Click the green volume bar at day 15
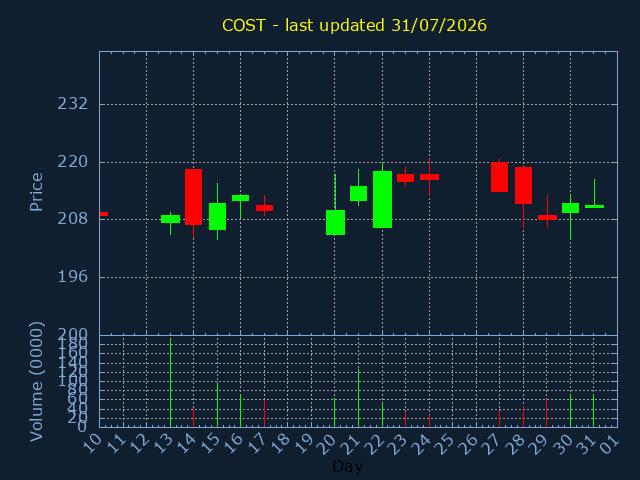640x480 pixels. point(218,404)
